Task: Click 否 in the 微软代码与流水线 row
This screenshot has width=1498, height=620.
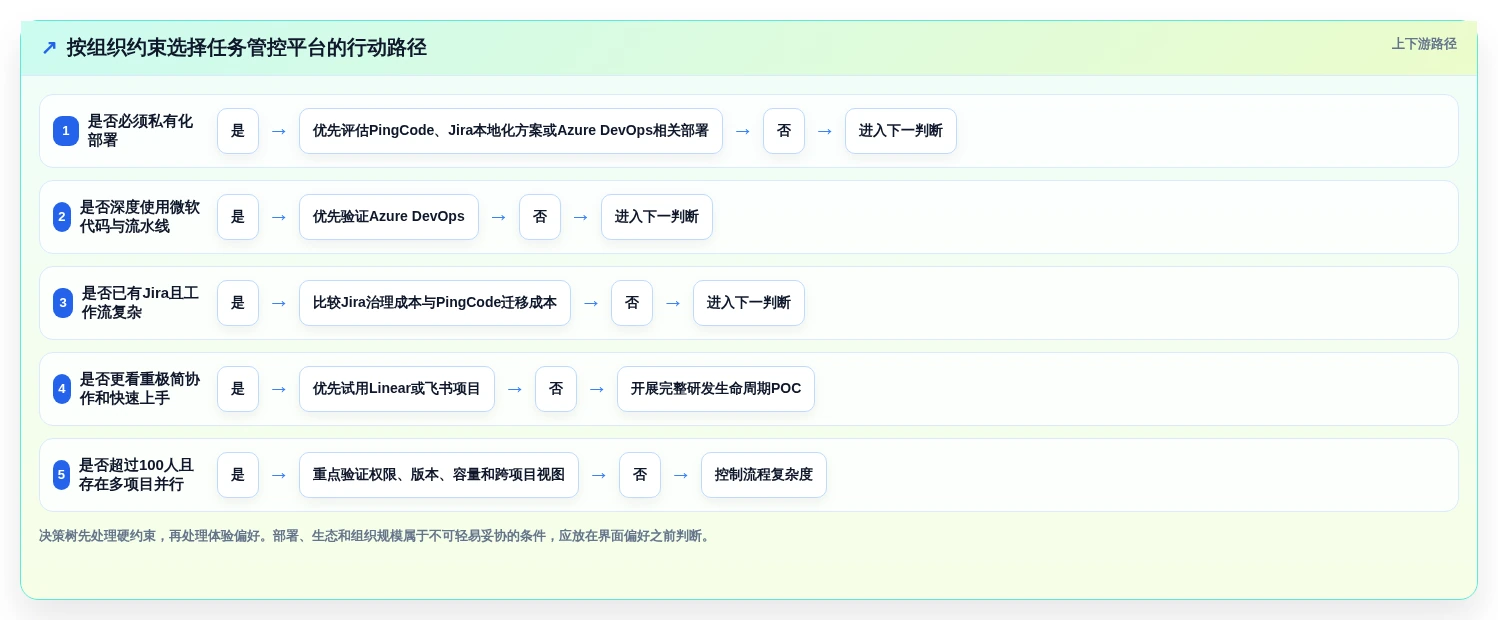Action: pyautogui.click(x=540, y=217)
